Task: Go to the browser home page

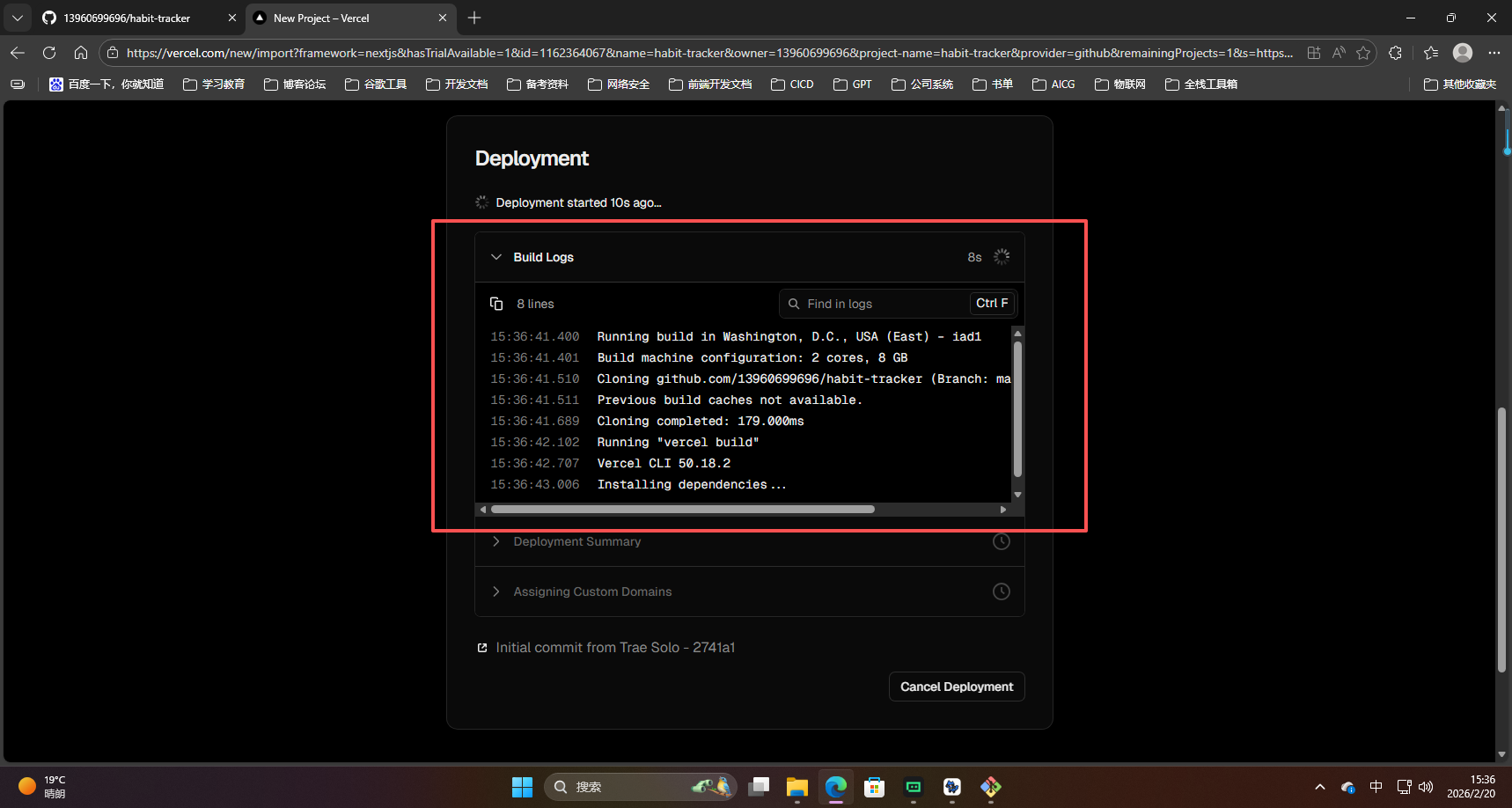Action: pyautogui.click(x=81, y=53)
